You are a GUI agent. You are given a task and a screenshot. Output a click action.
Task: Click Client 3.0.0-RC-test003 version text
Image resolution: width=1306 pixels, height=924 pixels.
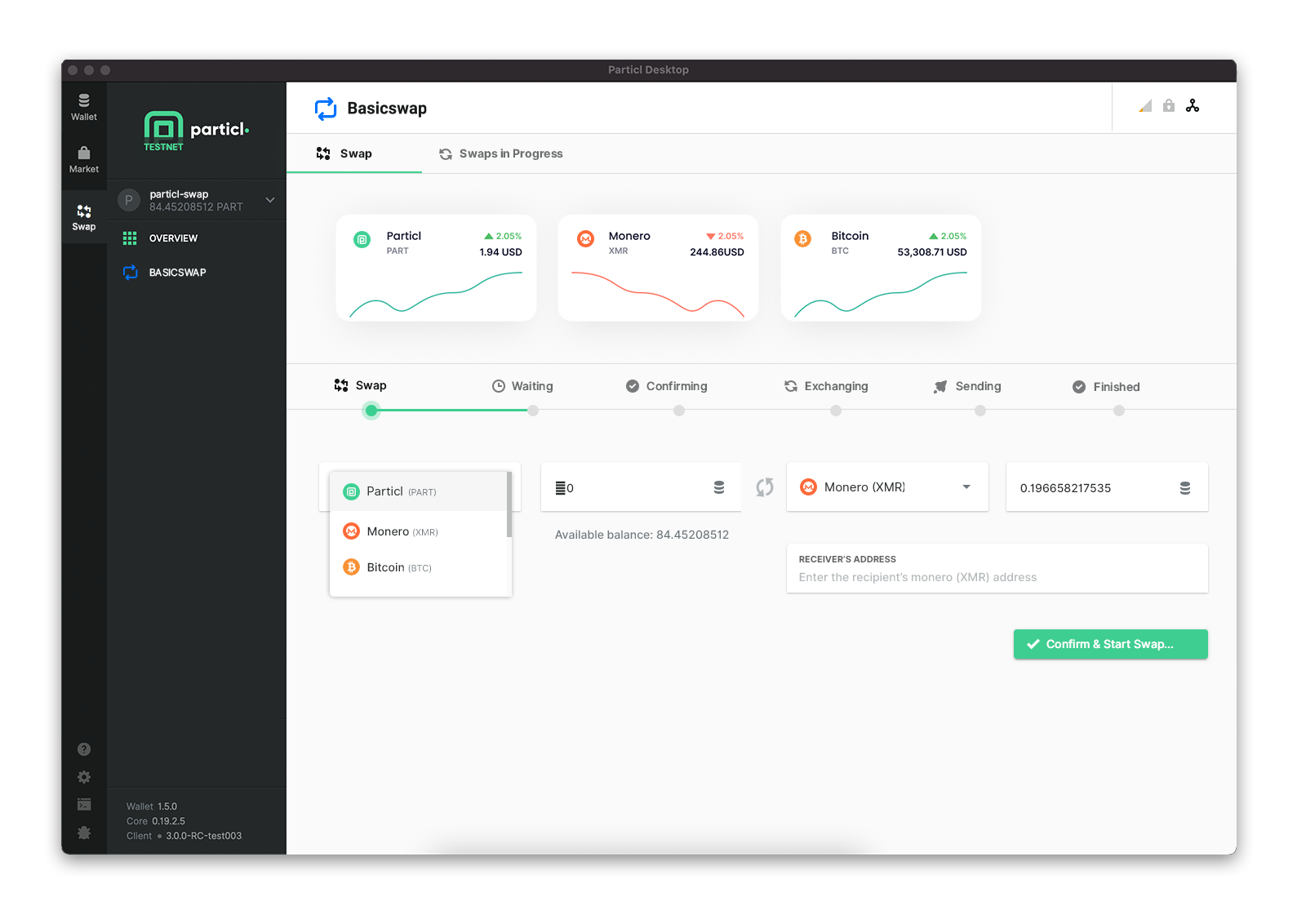click(x=184, y=836)
